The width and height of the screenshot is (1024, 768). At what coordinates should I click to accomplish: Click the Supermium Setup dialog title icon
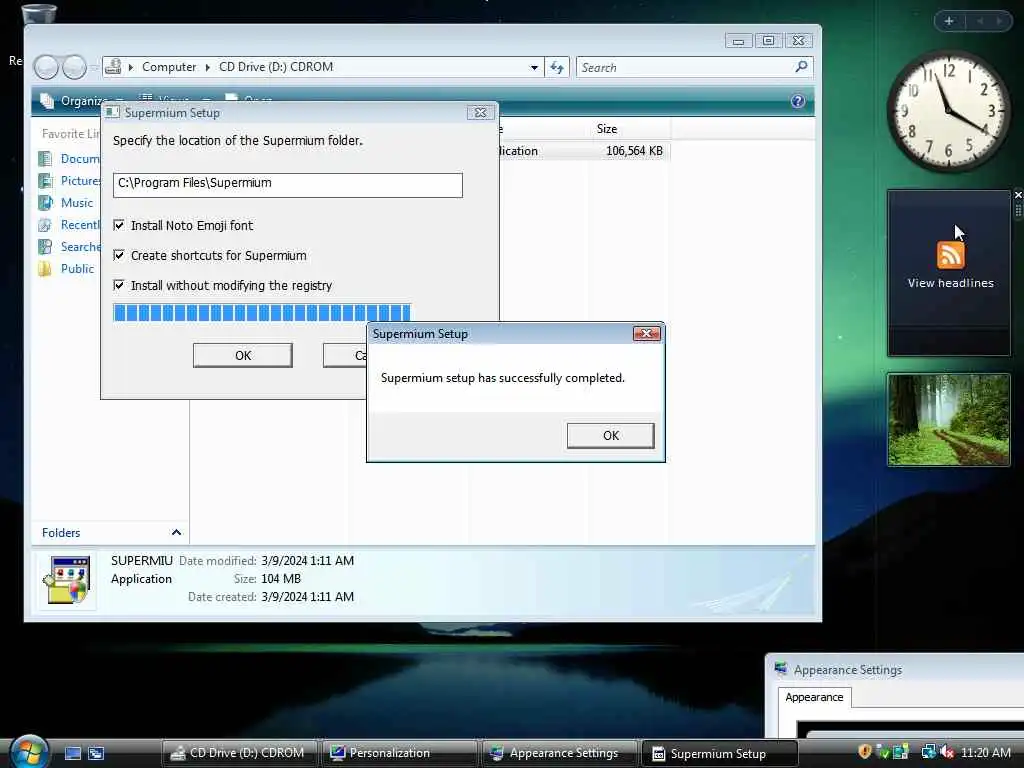(112, 112)
